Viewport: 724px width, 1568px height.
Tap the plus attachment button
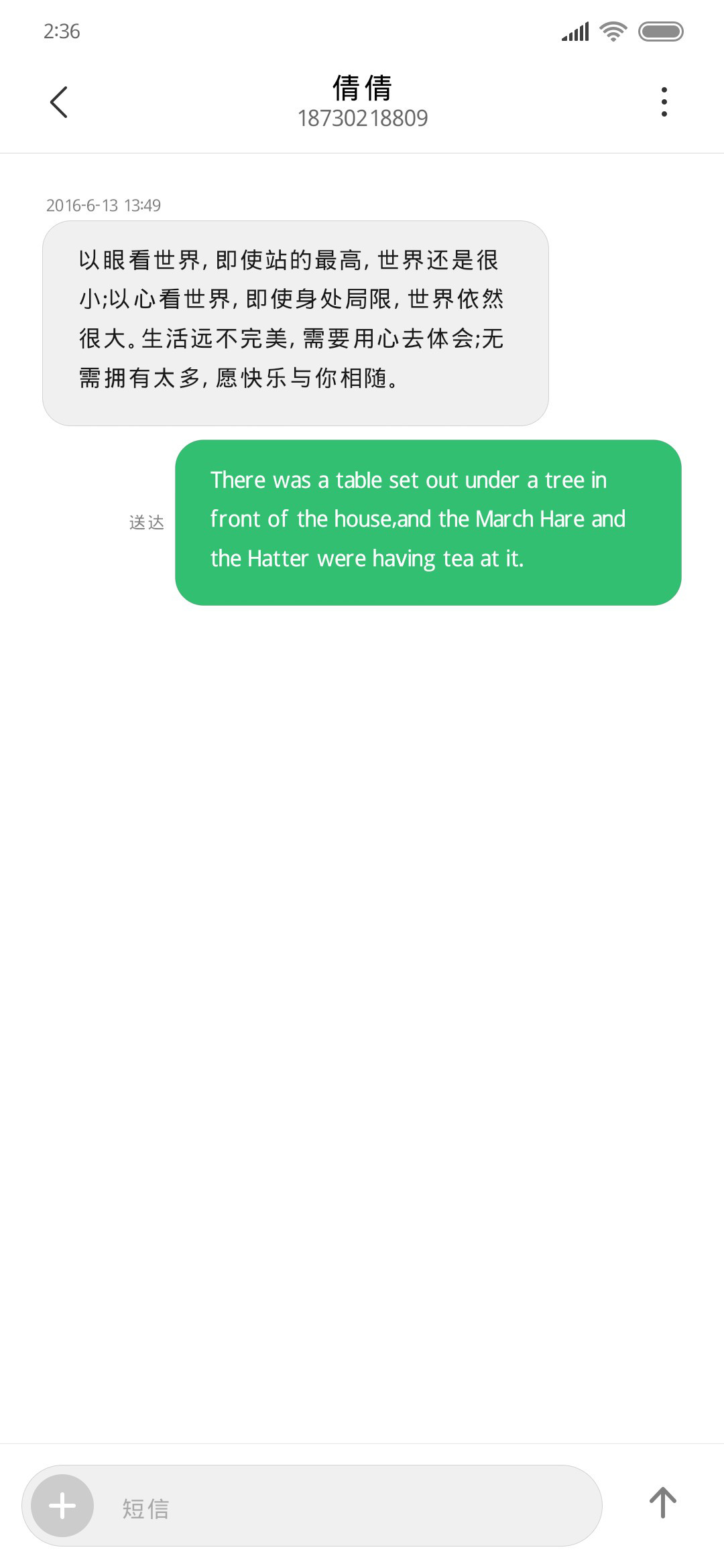62,1506
